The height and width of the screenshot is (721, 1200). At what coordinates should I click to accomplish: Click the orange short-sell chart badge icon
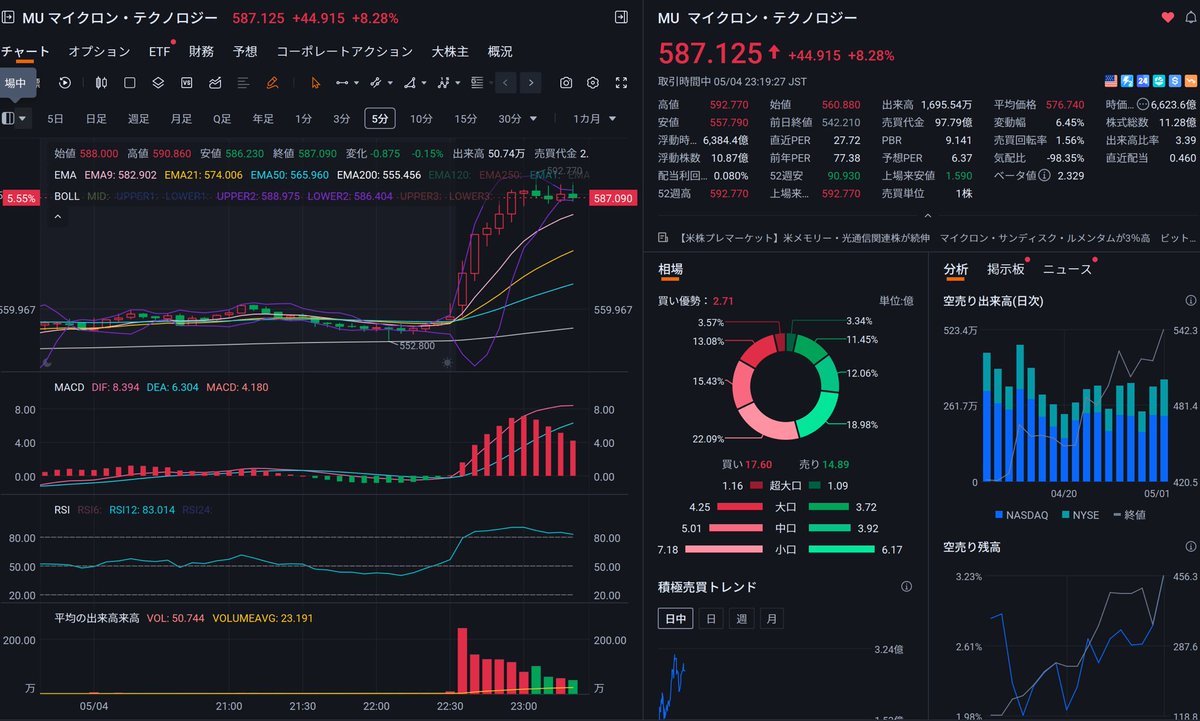pos(1191,81)
